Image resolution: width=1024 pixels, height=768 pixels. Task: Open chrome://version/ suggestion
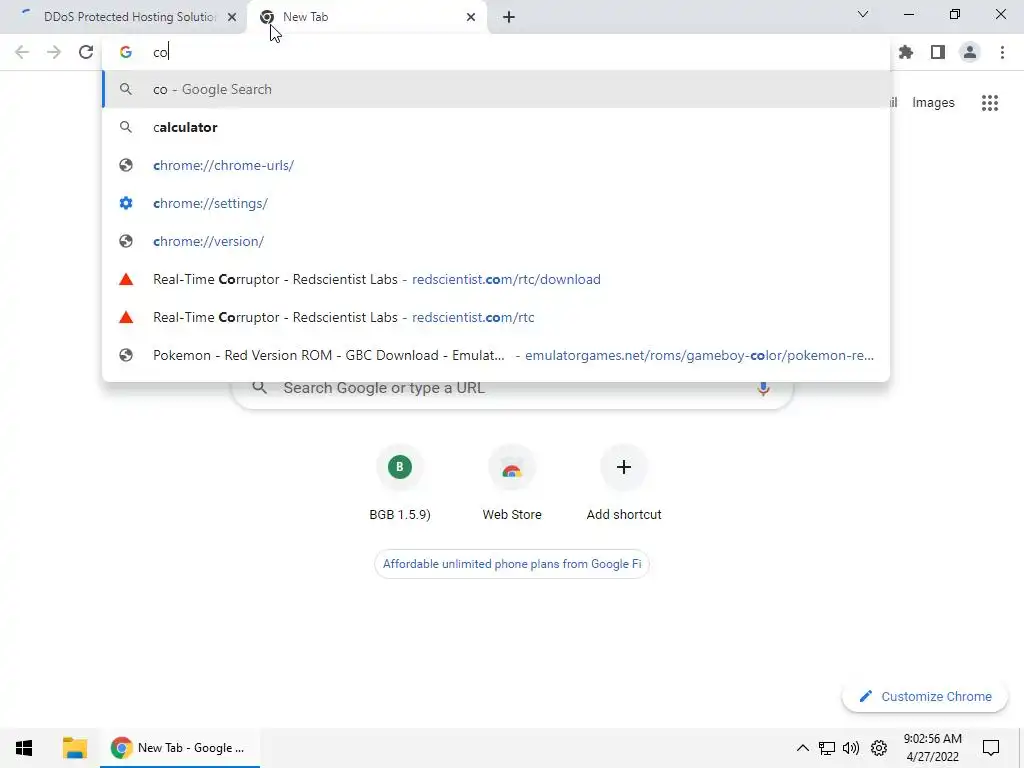496,241
